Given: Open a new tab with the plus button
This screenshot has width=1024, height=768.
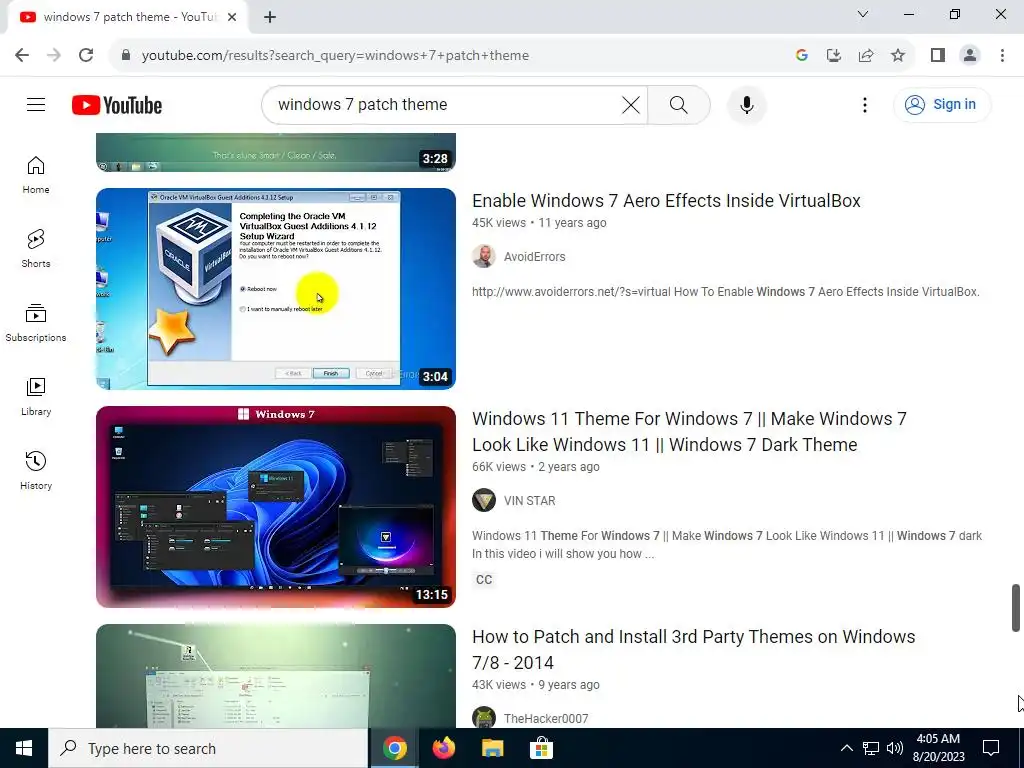Looking at the screenshot, I should click(x=270, y=17).
